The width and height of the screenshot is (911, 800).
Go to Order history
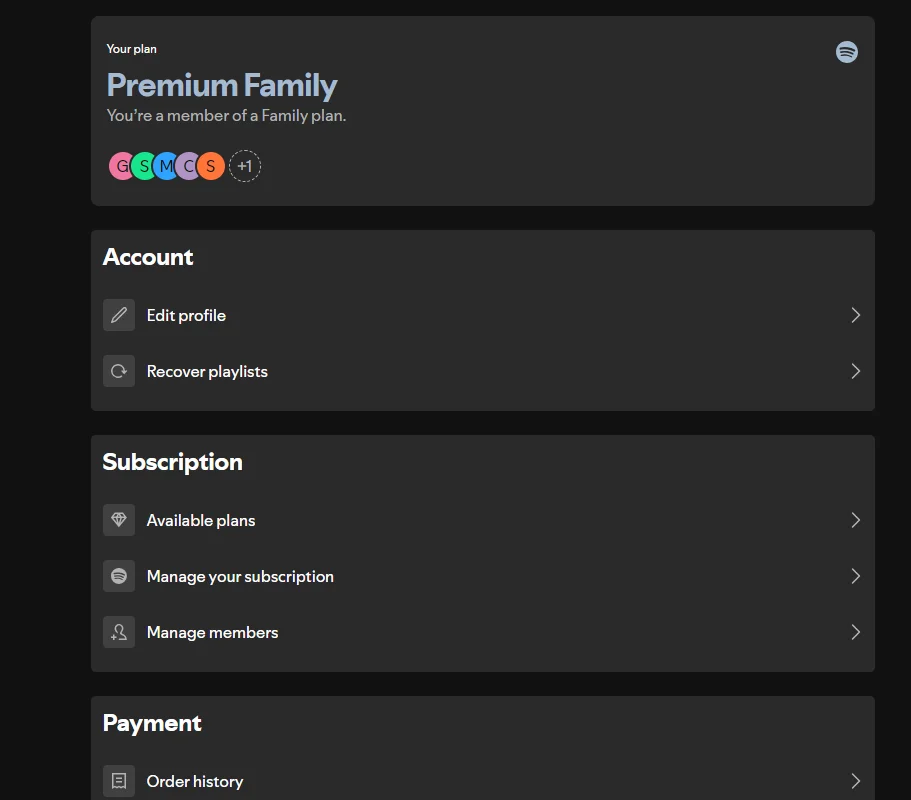[x=482, y=781]
